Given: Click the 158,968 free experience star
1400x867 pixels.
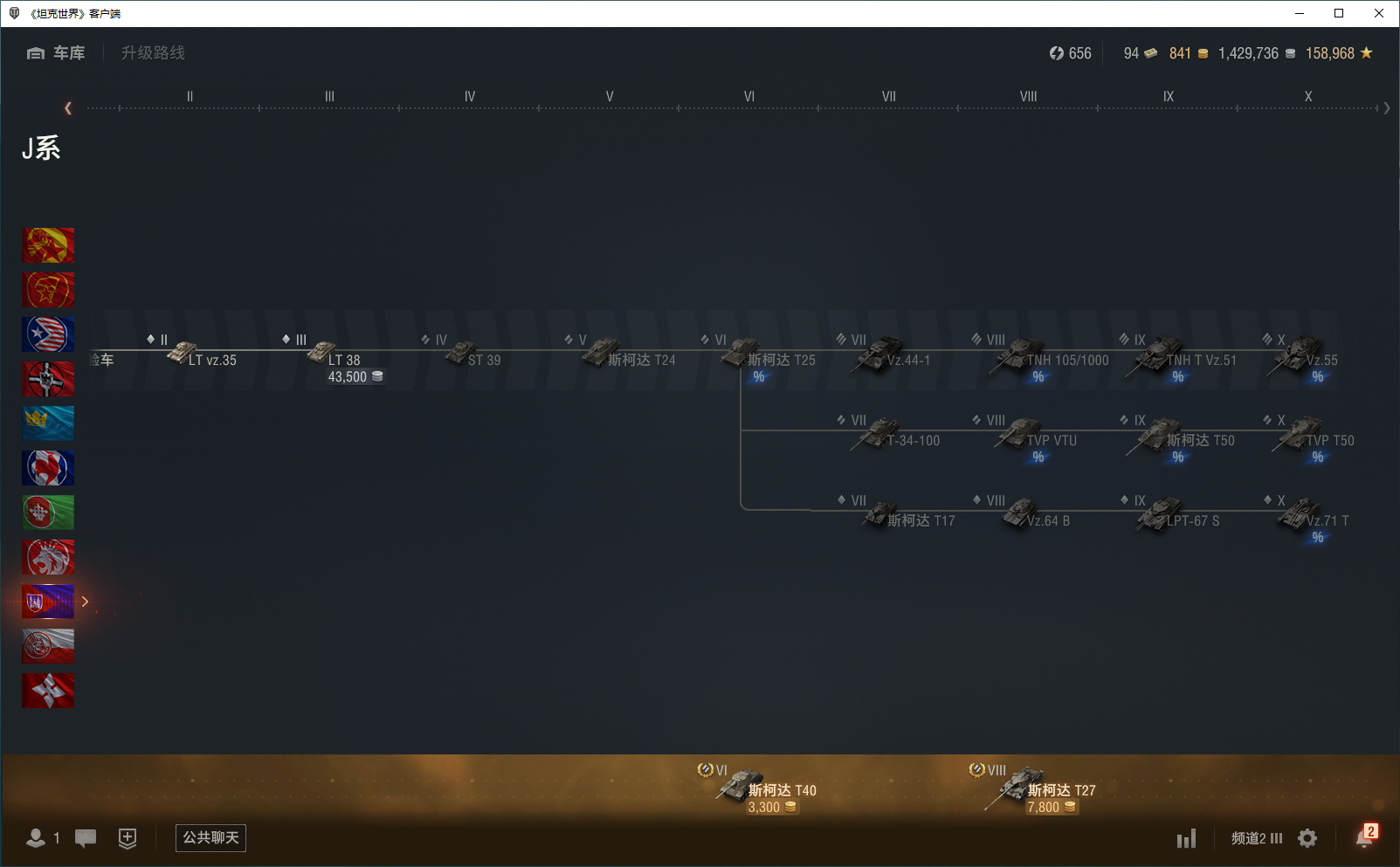Looking at the screenshot, I should click(x=1367, y=53).
